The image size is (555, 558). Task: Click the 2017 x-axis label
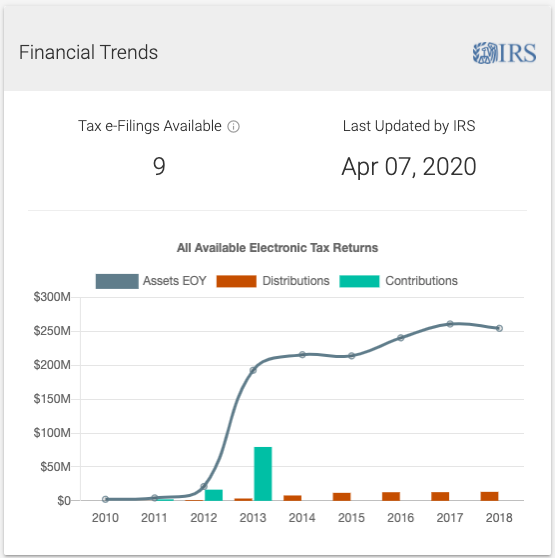coord(450,518)
